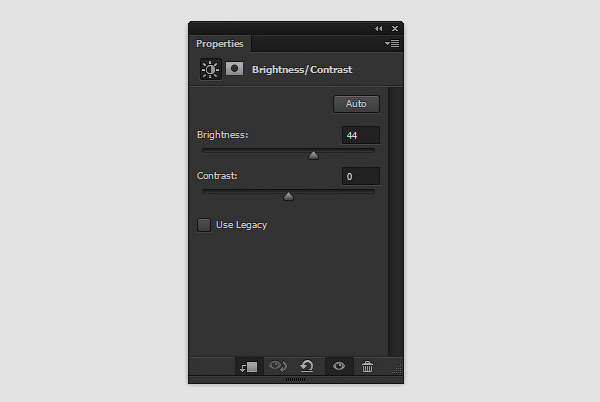This screenshot has width=600, height=402.
Task: Clip adjustment to layer below icon
Action: [249, 367]
